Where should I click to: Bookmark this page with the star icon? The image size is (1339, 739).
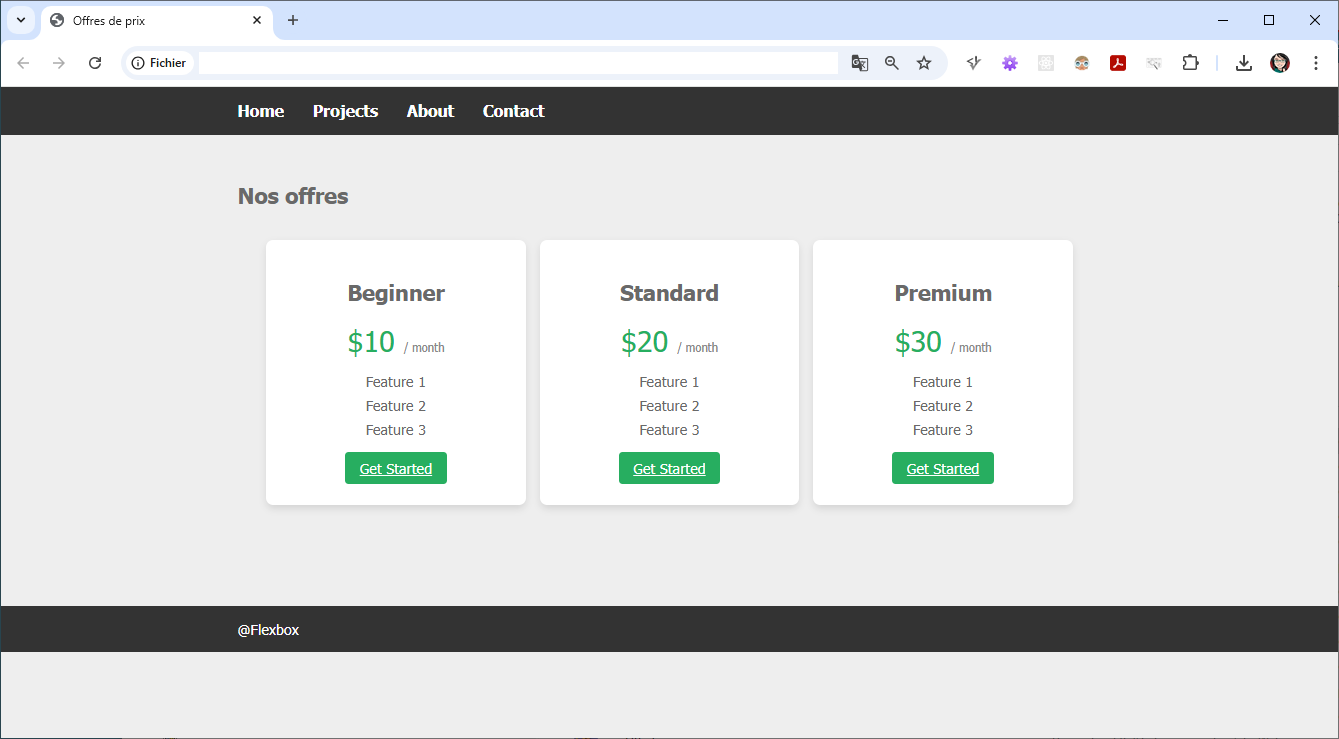(924, 63)
